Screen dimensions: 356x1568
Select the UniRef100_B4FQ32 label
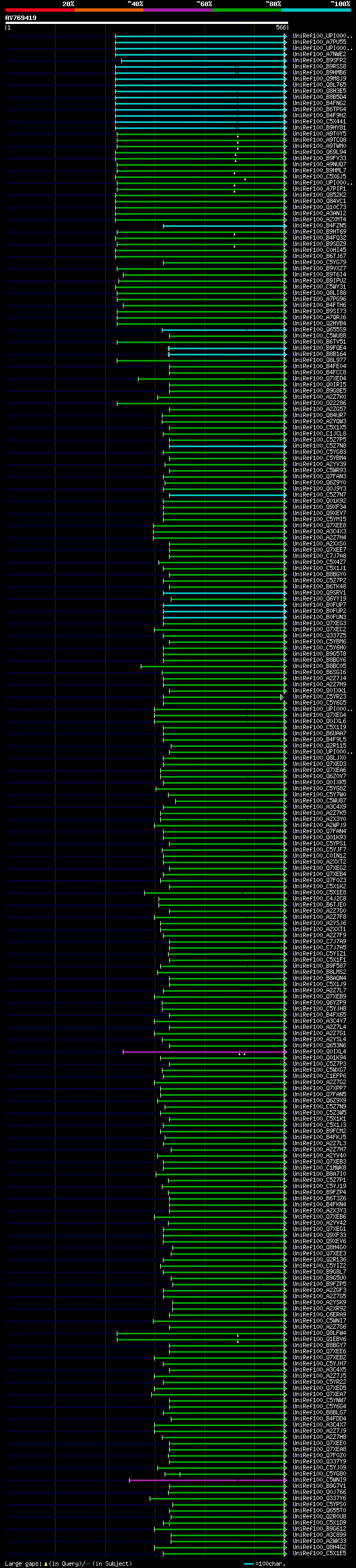[319, 238]
